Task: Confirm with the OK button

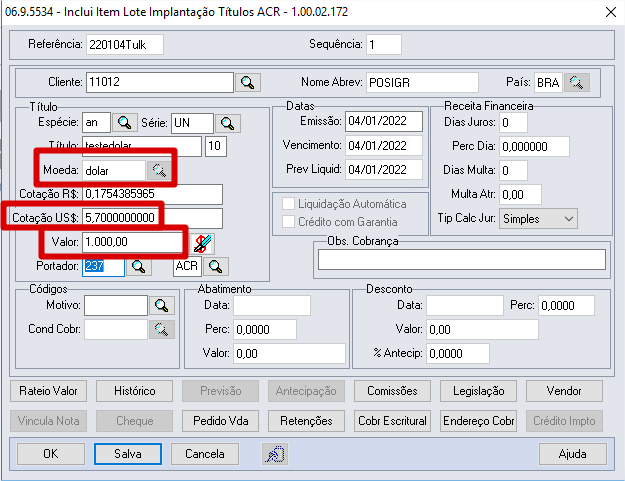Action: click(51, 454)
